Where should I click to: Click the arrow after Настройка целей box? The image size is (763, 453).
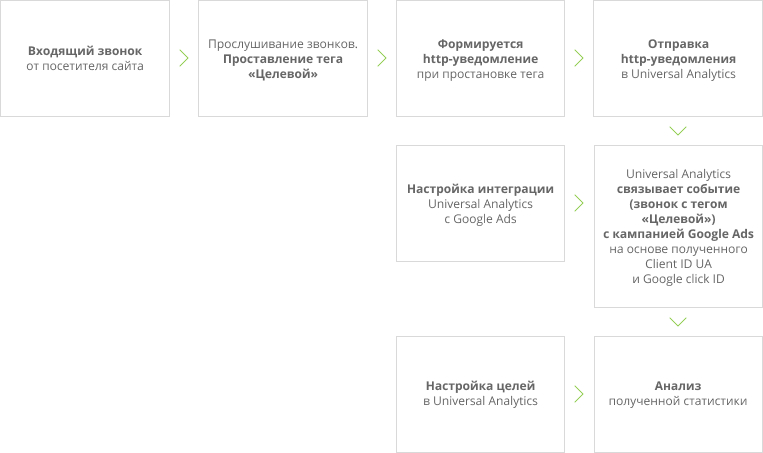click(x=579, y=394)
